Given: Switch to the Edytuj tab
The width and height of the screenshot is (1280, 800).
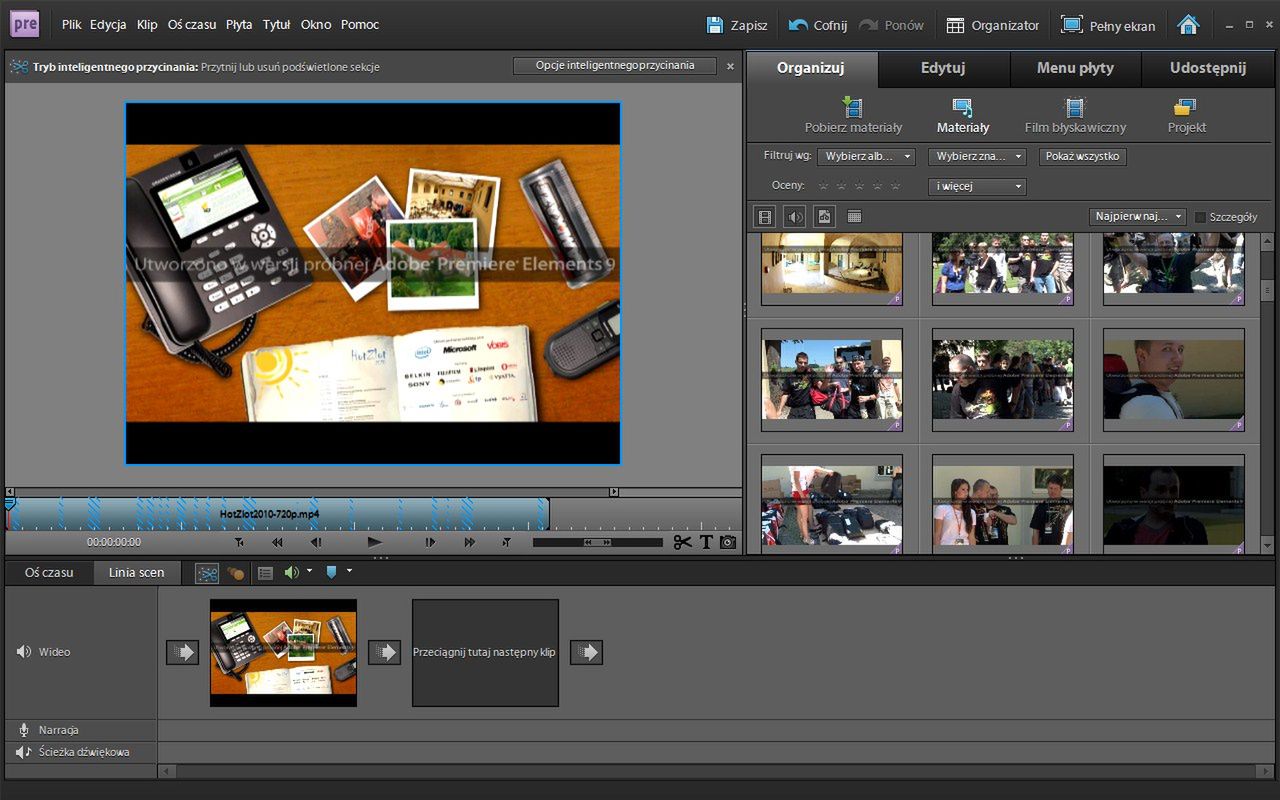Looking at the screenshot, I should click(943, 68).
